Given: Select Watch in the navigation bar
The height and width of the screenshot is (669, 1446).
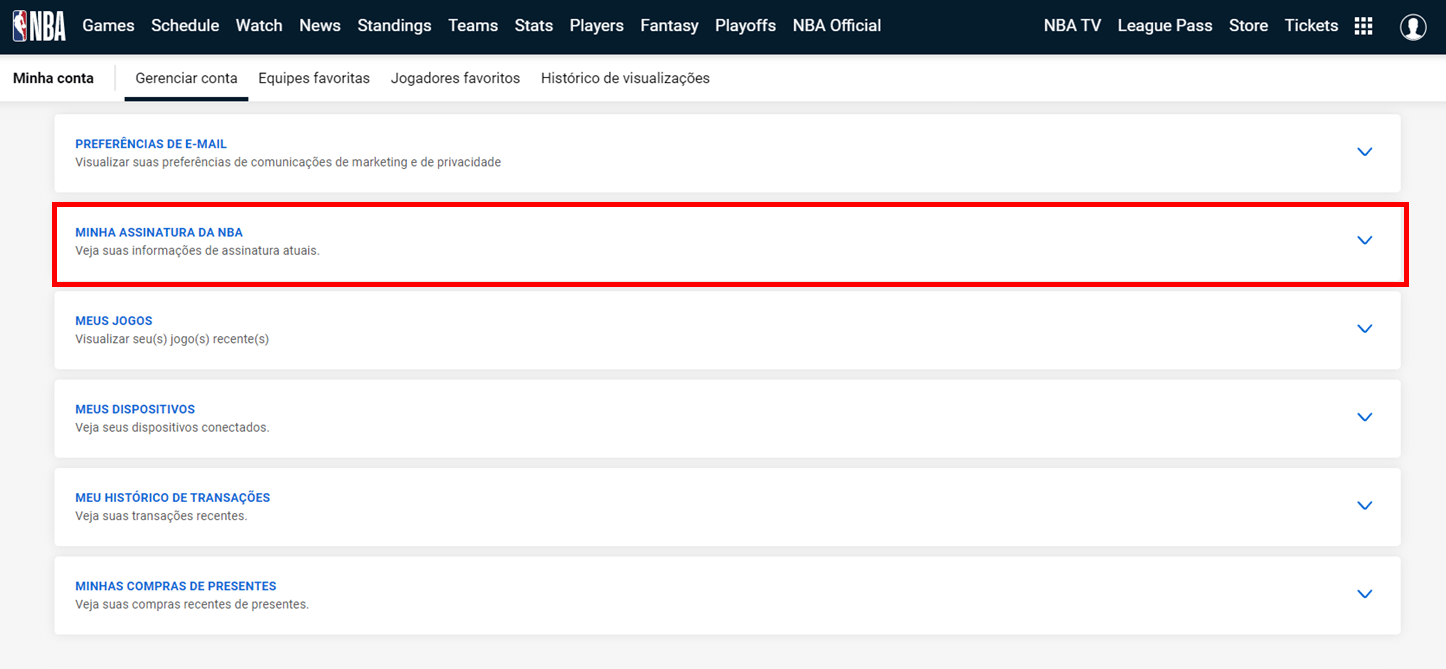Looking at the screenshot, I should (259, 26).
